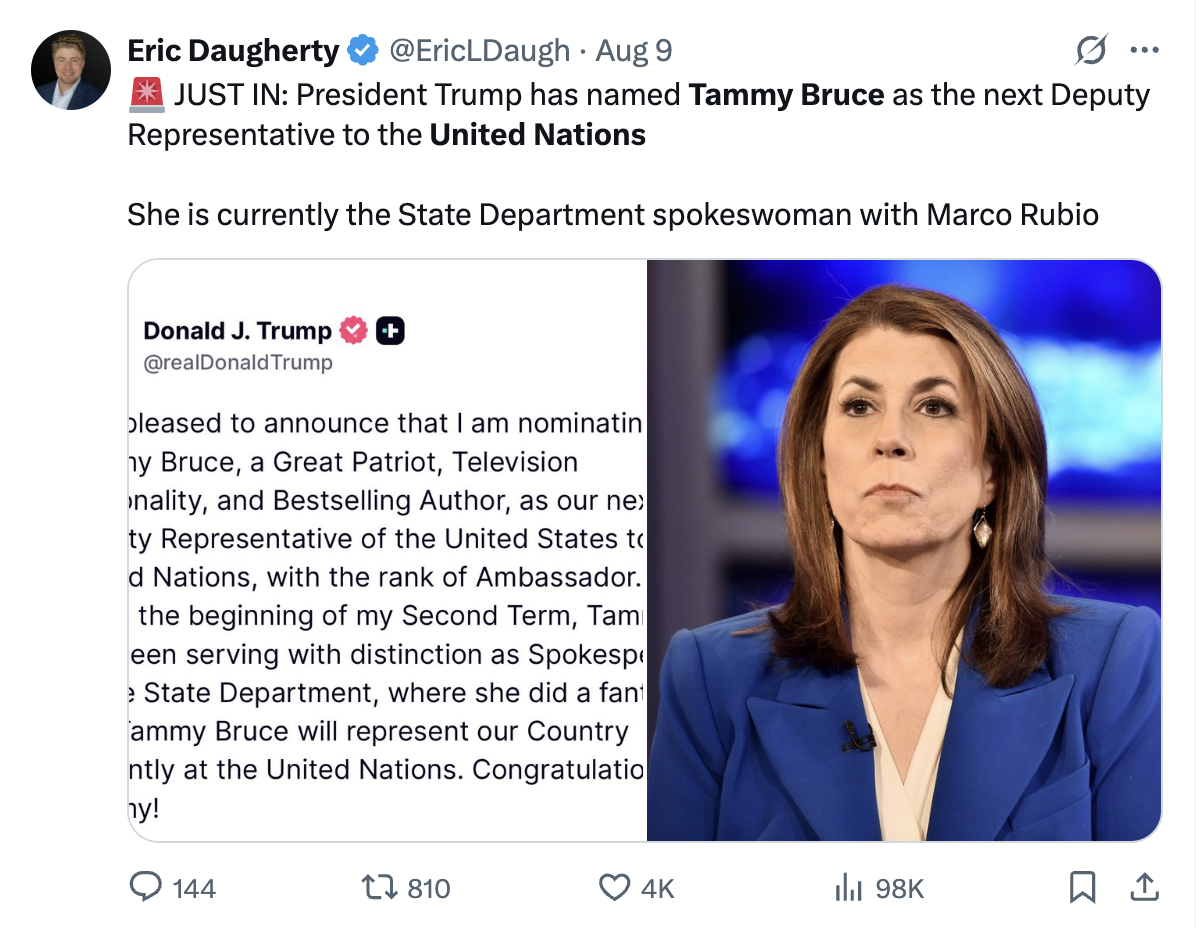Click the bold Tammy Bruce text in post
The width and height of the screenshot is (1196, 928).
[786, 95]
